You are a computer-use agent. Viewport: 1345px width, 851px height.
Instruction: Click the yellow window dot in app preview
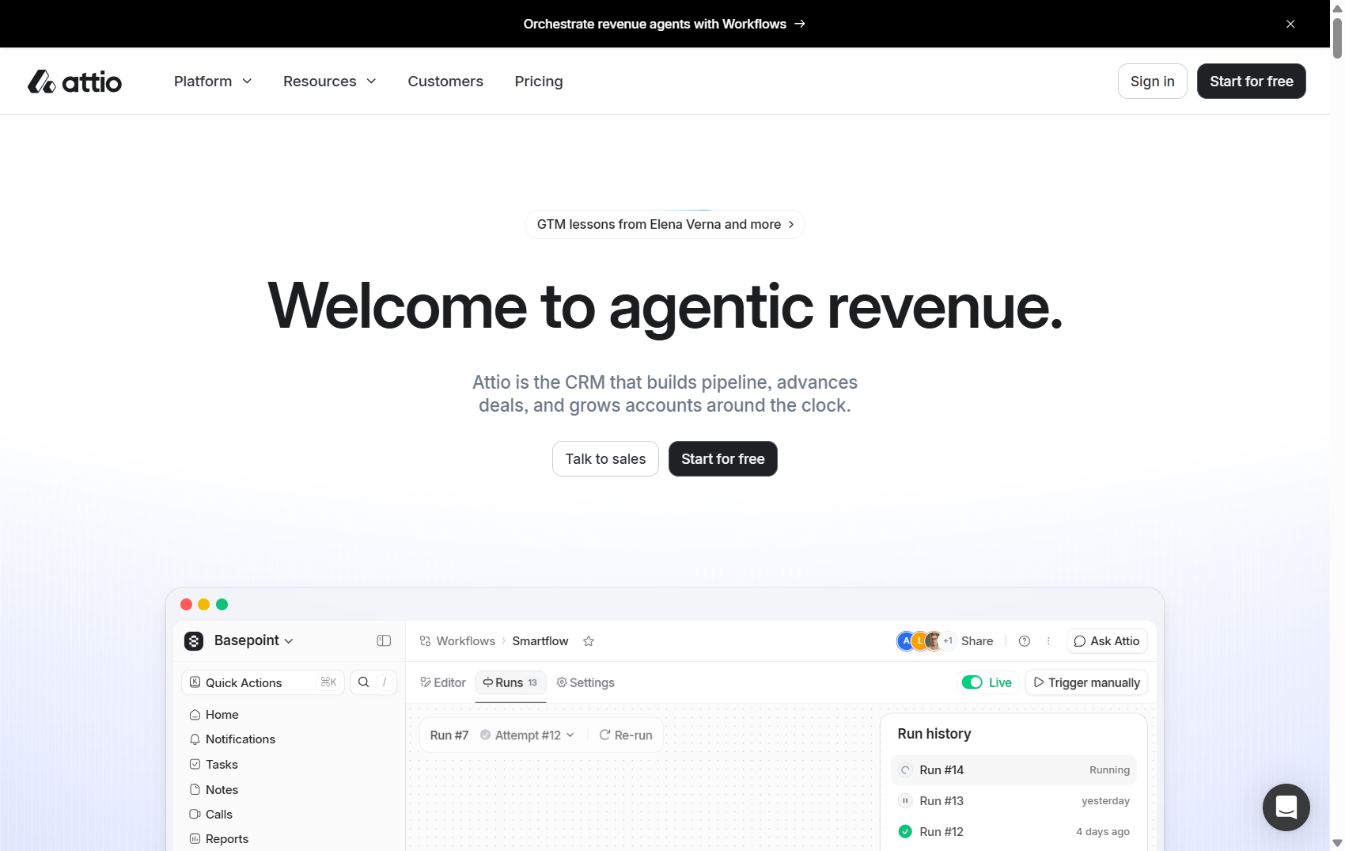204,604
